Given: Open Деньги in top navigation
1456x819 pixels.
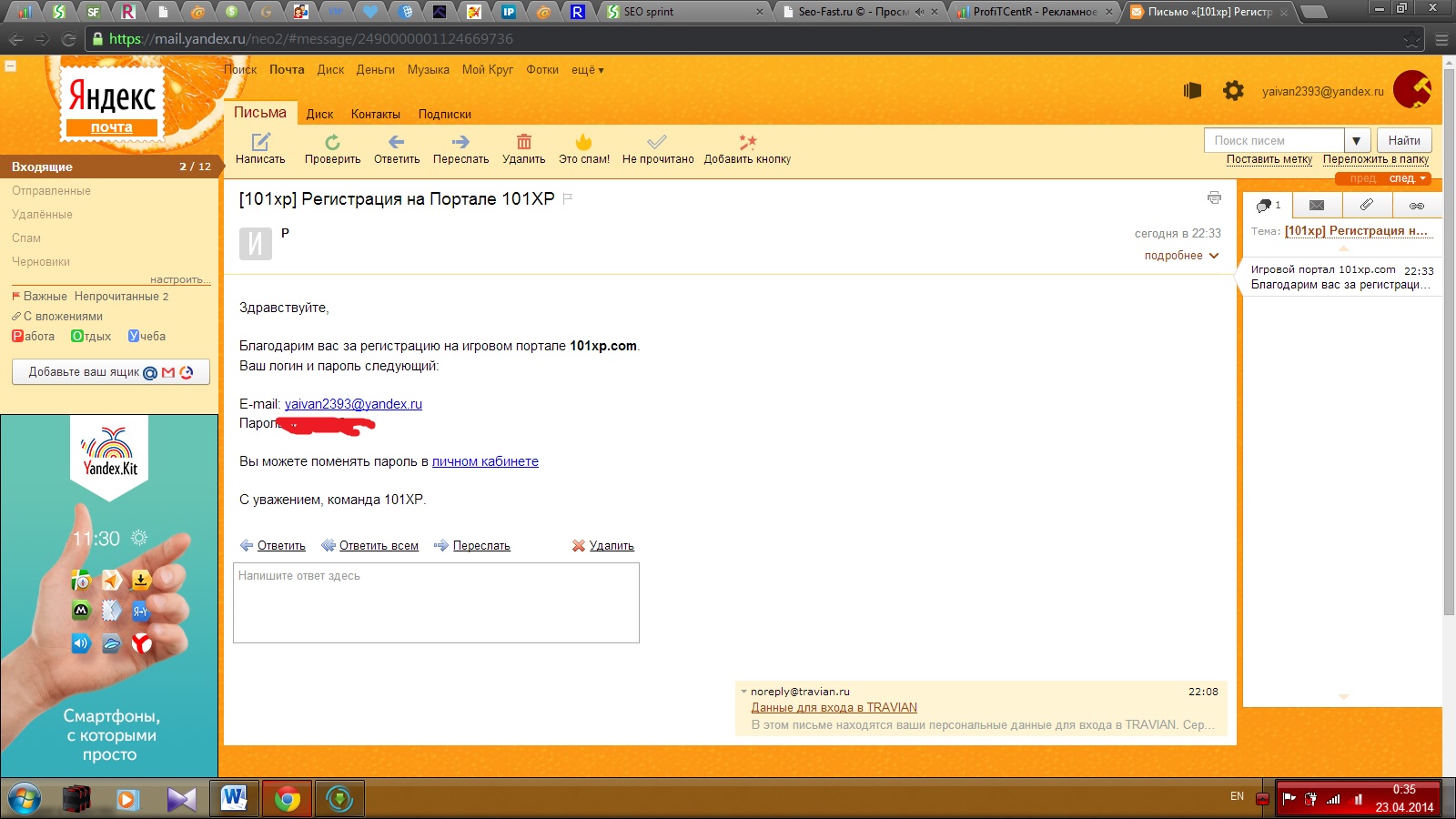Looking at the screenshot, I should tap(376, 70).
